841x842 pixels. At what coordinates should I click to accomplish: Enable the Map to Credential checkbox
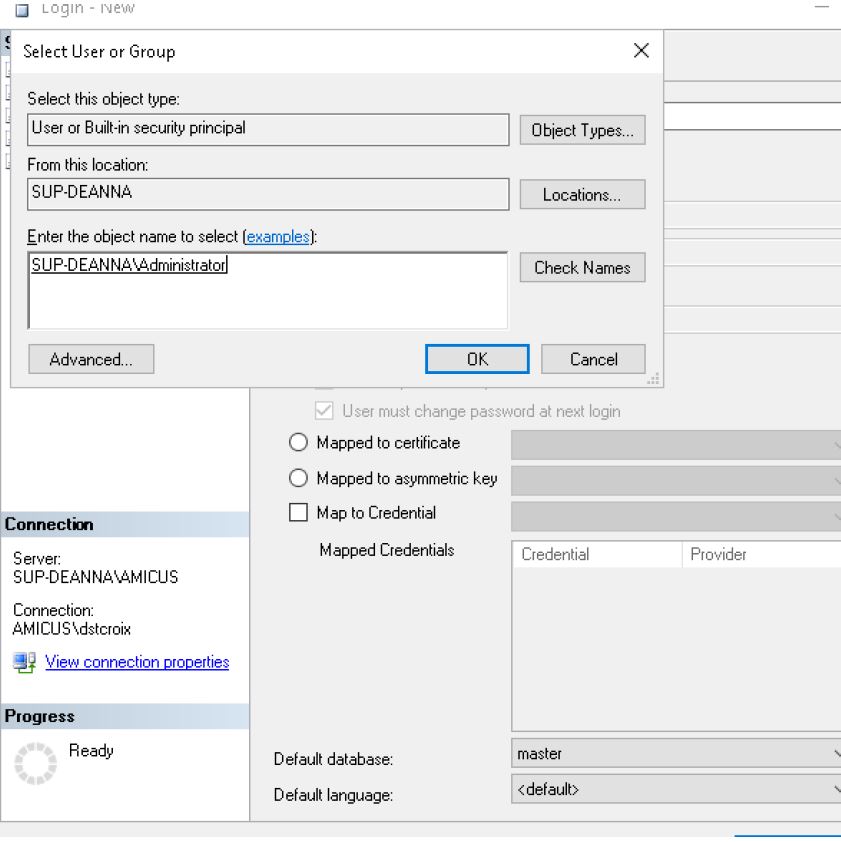299,513
